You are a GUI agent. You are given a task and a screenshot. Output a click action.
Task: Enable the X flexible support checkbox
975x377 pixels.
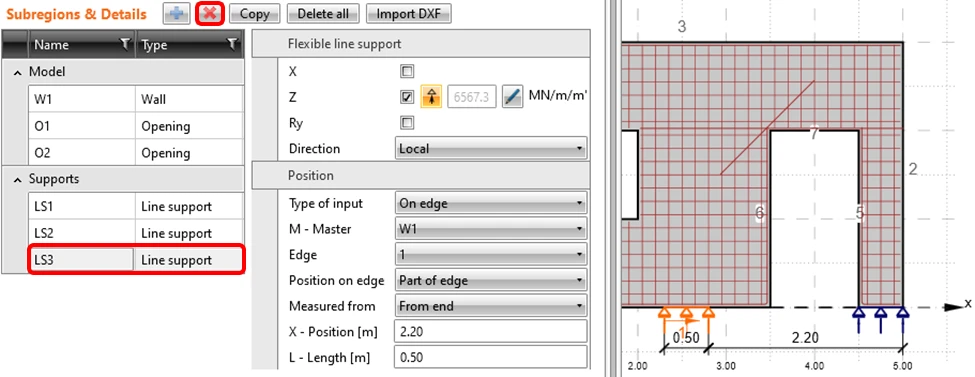pyautogui.click(x=407, y=72)
